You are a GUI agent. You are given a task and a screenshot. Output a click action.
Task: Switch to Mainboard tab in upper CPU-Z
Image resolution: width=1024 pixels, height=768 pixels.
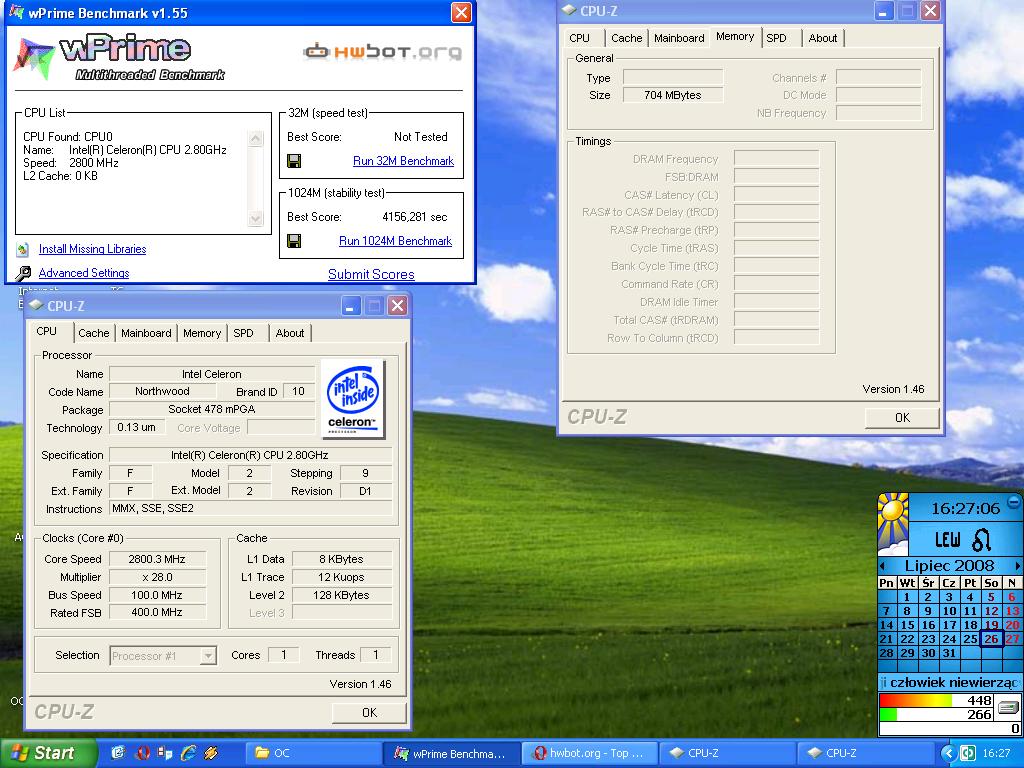[x=679, y=38]
